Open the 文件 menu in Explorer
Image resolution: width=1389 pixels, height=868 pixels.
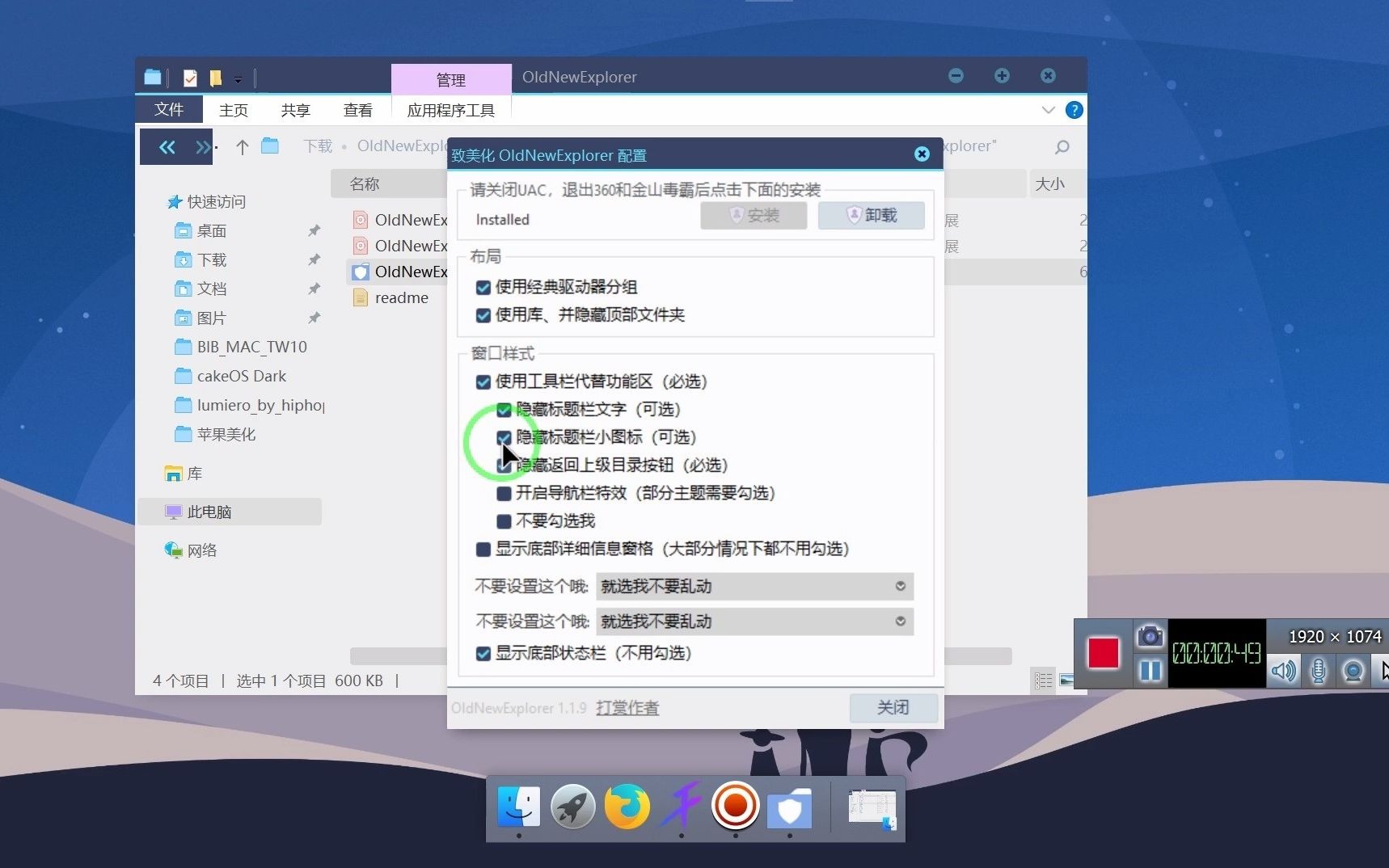[x=168, y=109]
